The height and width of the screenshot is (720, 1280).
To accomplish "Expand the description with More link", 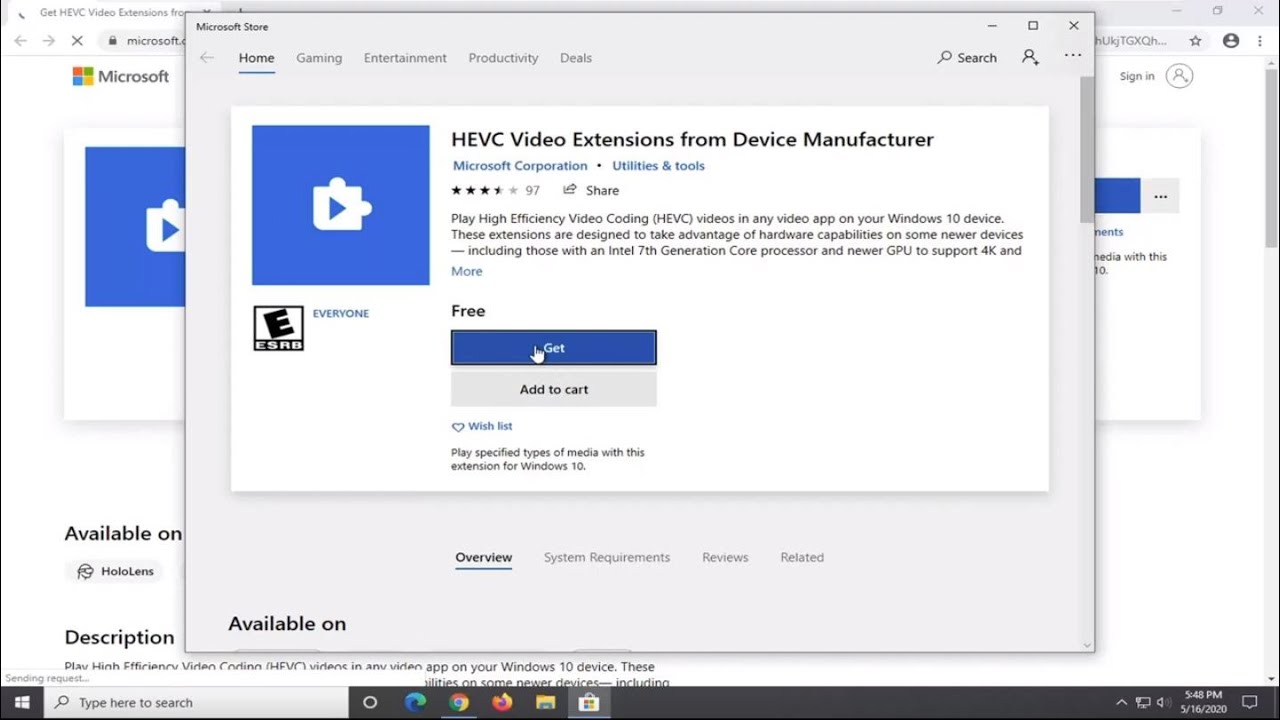I will click(467, 272).
